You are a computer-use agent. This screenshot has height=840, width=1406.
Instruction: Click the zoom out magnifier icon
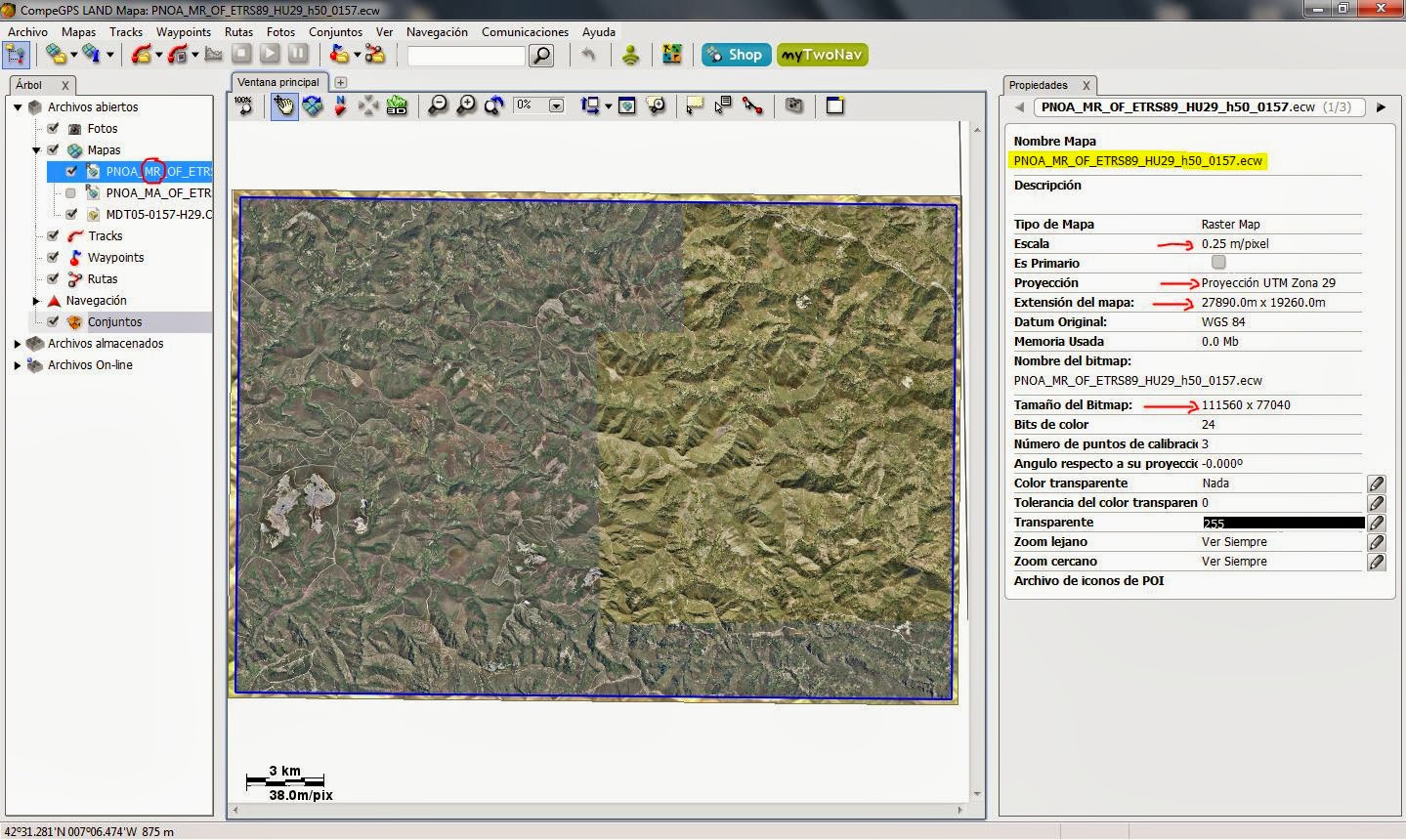[x=438, y=105]
